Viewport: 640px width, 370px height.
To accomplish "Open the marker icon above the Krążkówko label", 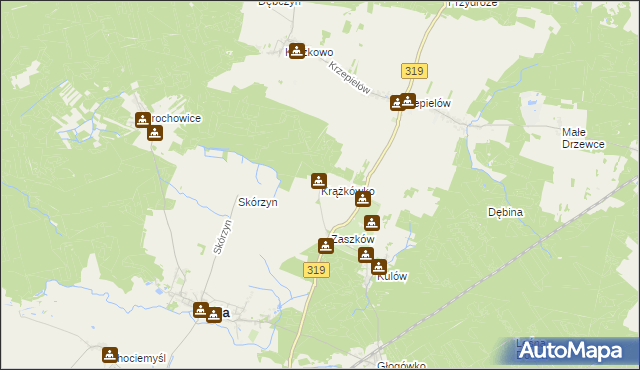I will (x=319, y=181).
